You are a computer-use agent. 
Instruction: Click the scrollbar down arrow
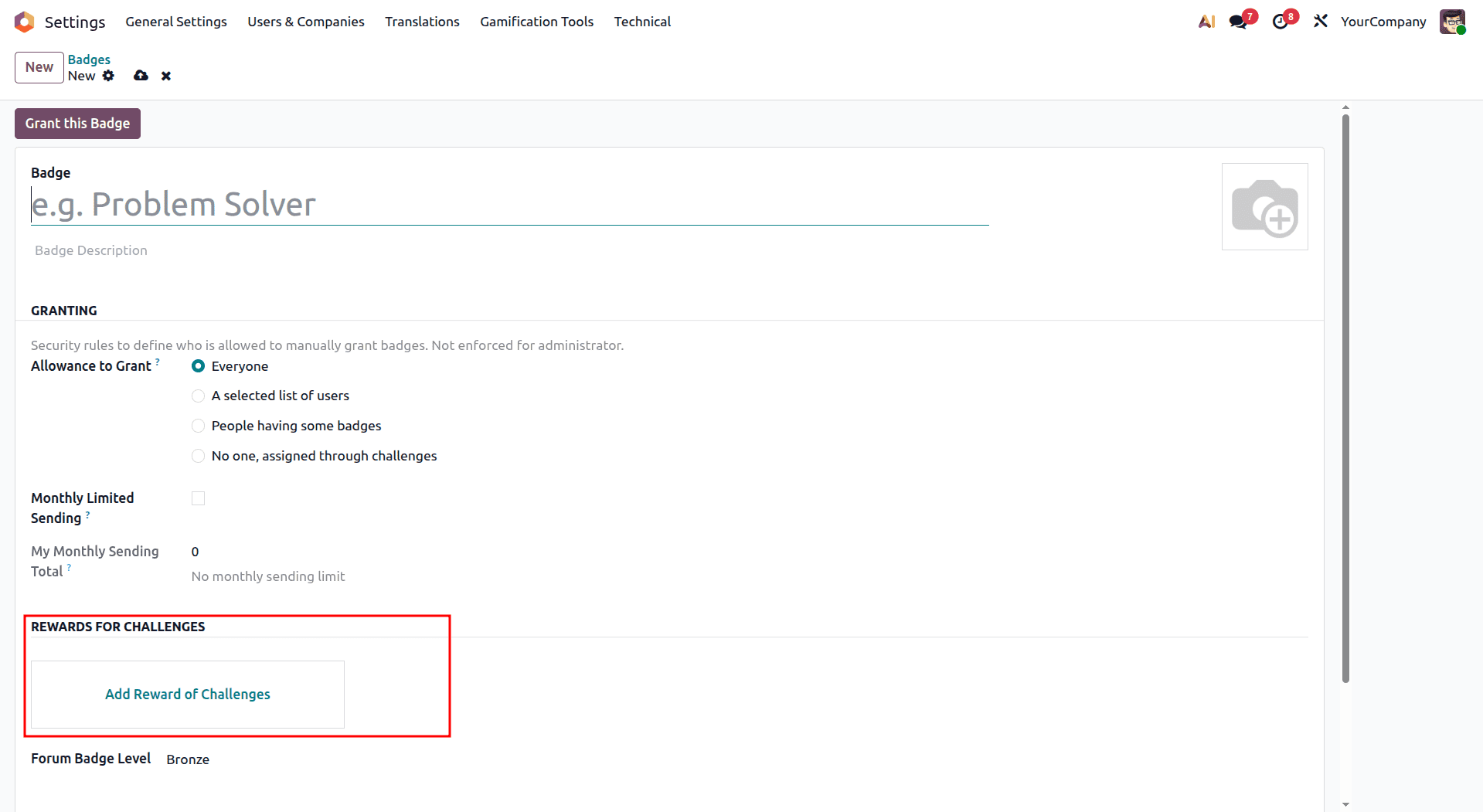tap(1345, 804)
